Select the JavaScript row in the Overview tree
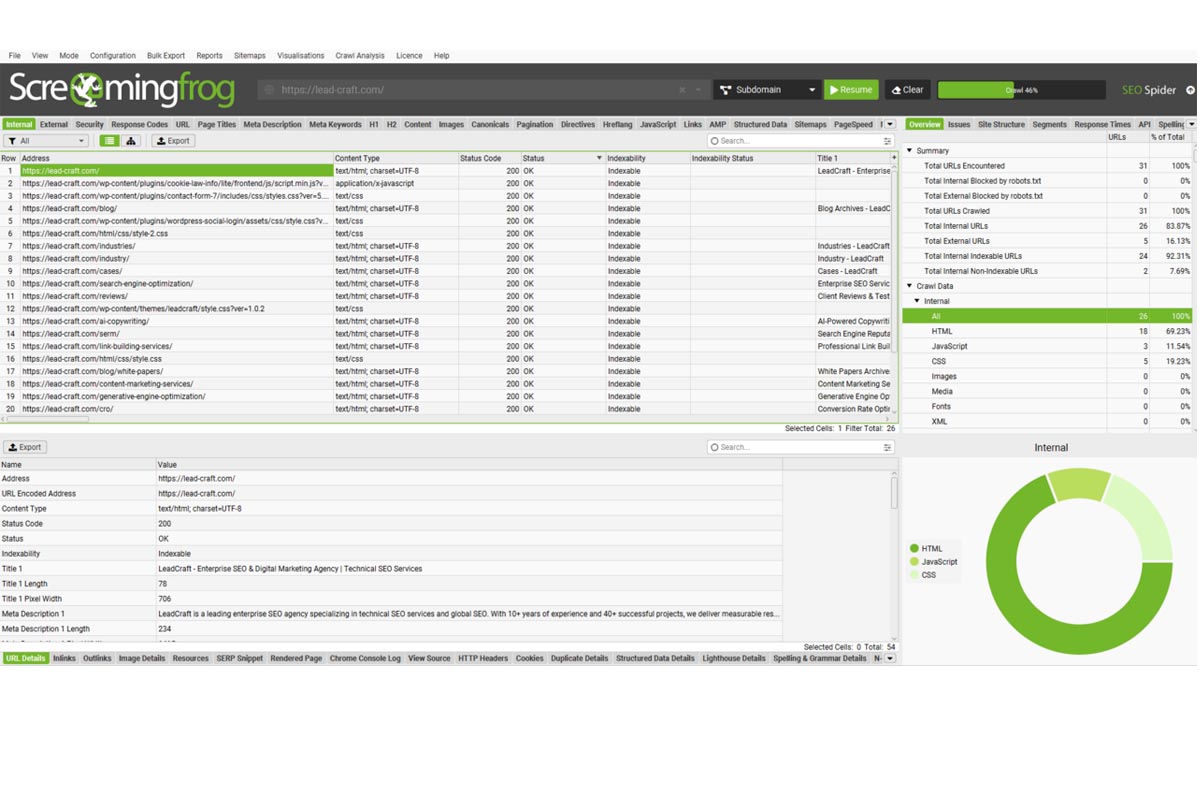The image size is (1200, 800). point(949,346)
